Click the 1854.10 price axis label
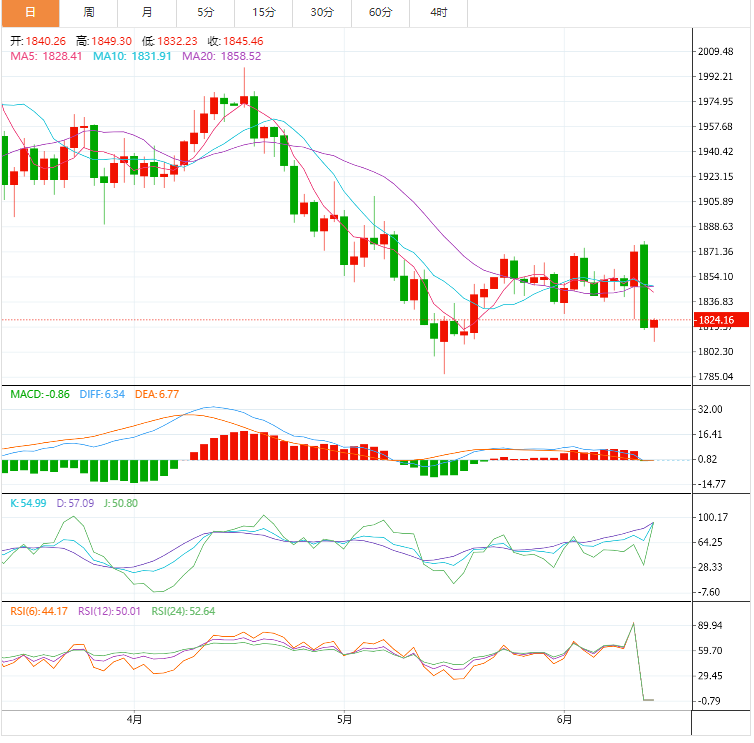Screen dimensions: 754x743 716,277
